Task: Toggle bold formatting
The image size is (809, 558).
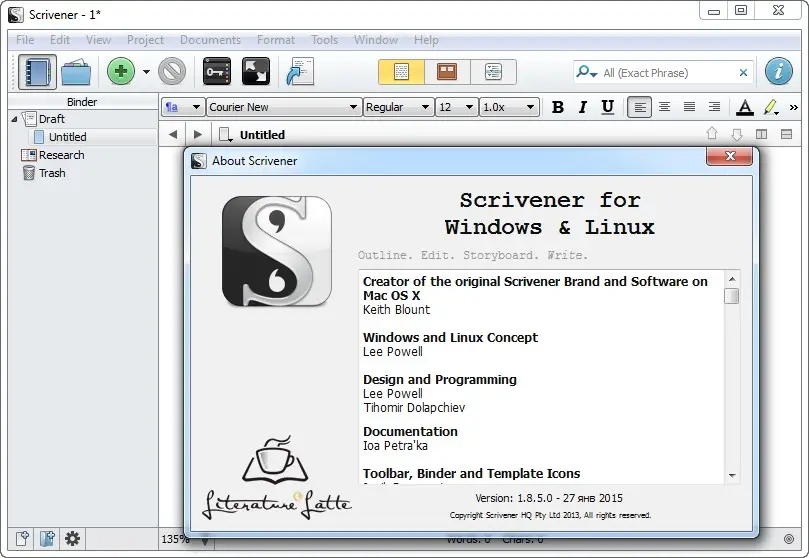Action: coord(558,107)
